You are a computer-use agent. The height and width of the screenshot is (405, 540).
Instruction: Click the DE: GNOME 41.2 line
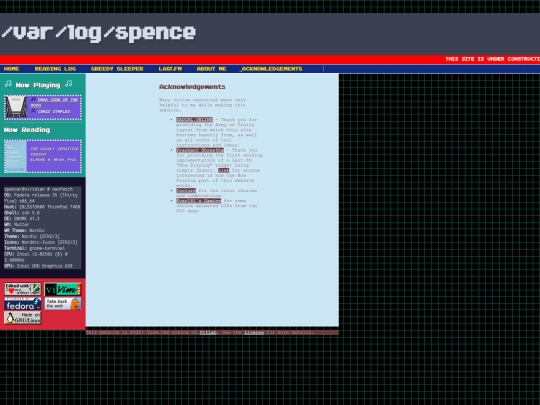(22, 218)
